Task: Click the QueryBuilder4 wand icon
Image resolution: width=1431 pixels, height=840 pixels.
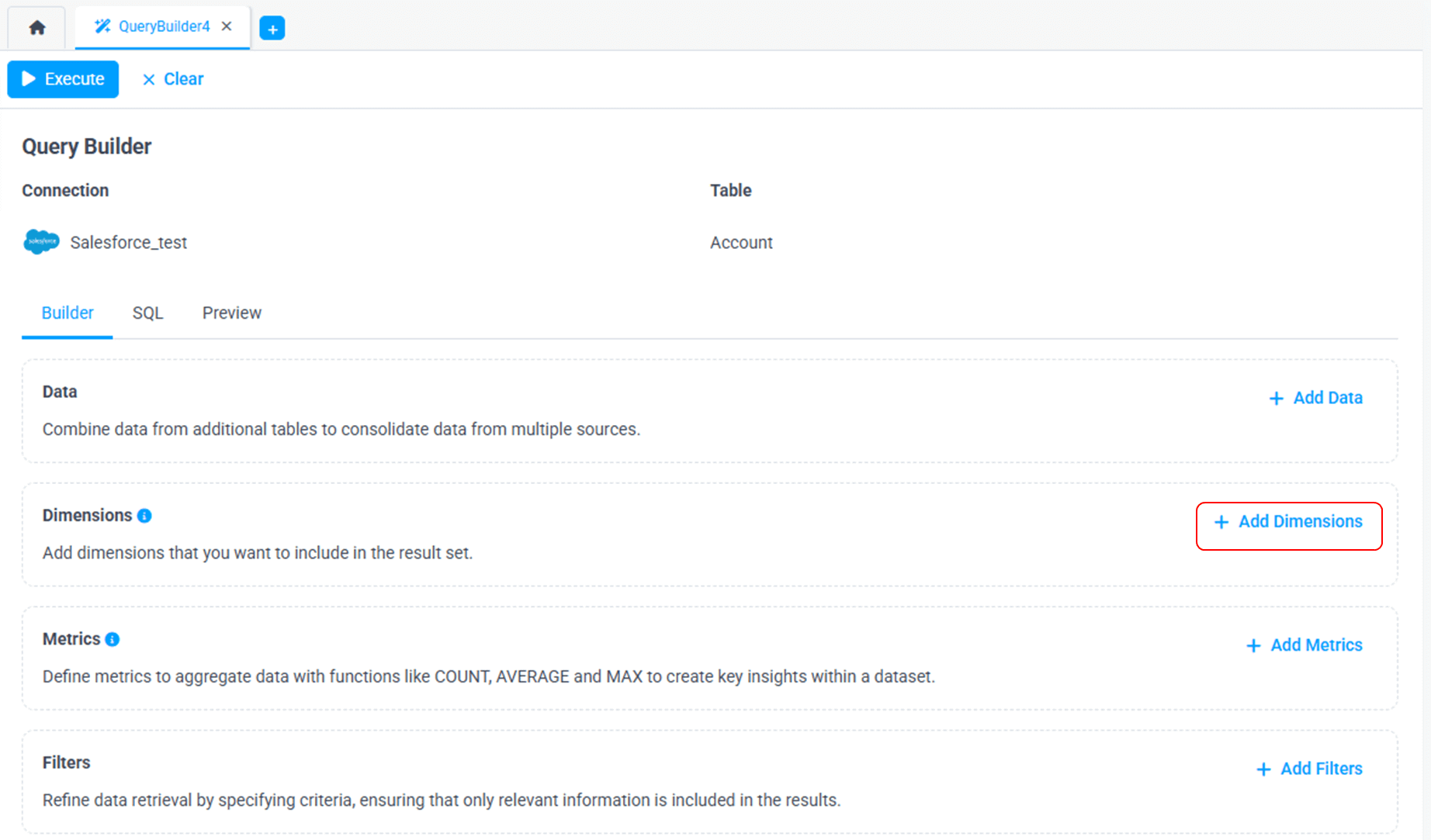Action: pos(102,26)
